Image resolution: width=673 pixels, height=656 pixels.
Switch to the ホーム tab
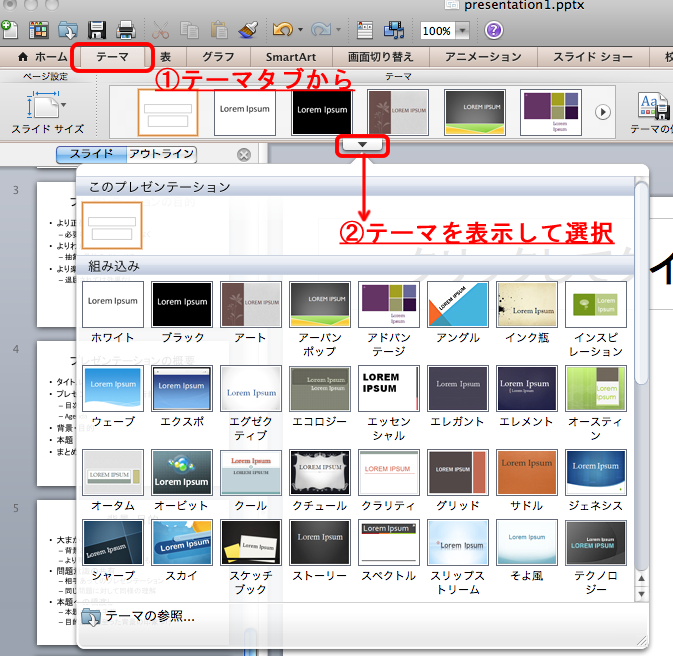pos(42,57)
